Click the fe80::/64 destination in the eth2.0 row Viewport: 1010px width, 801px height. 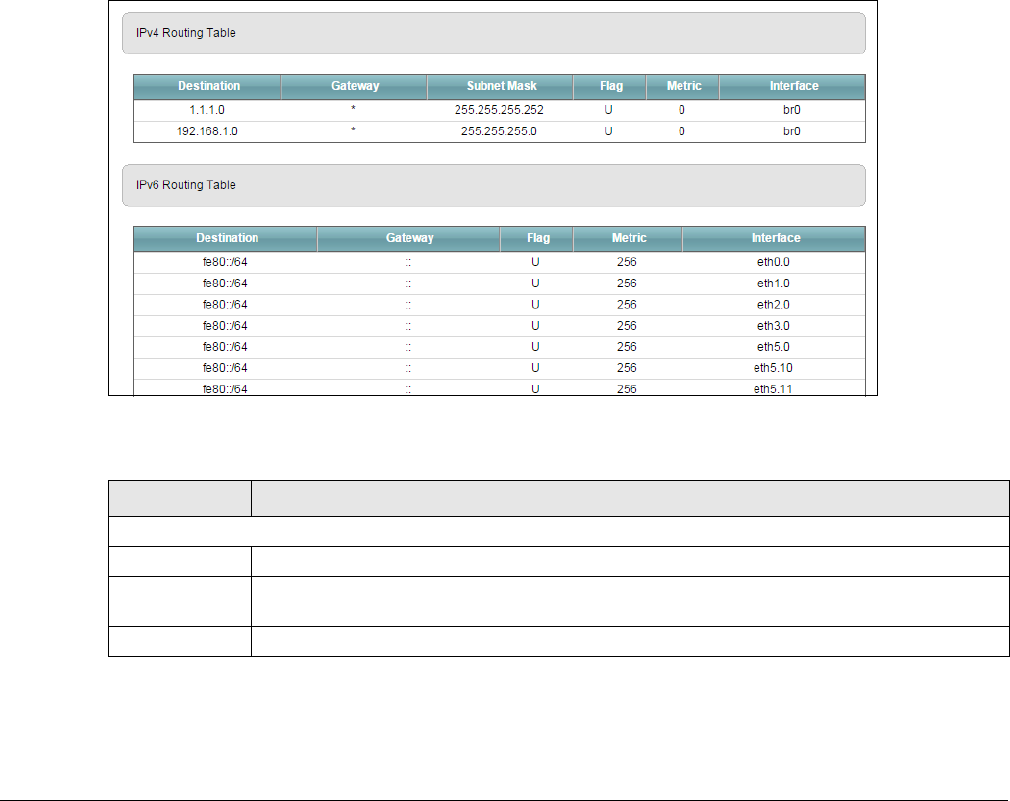[225, 305]
